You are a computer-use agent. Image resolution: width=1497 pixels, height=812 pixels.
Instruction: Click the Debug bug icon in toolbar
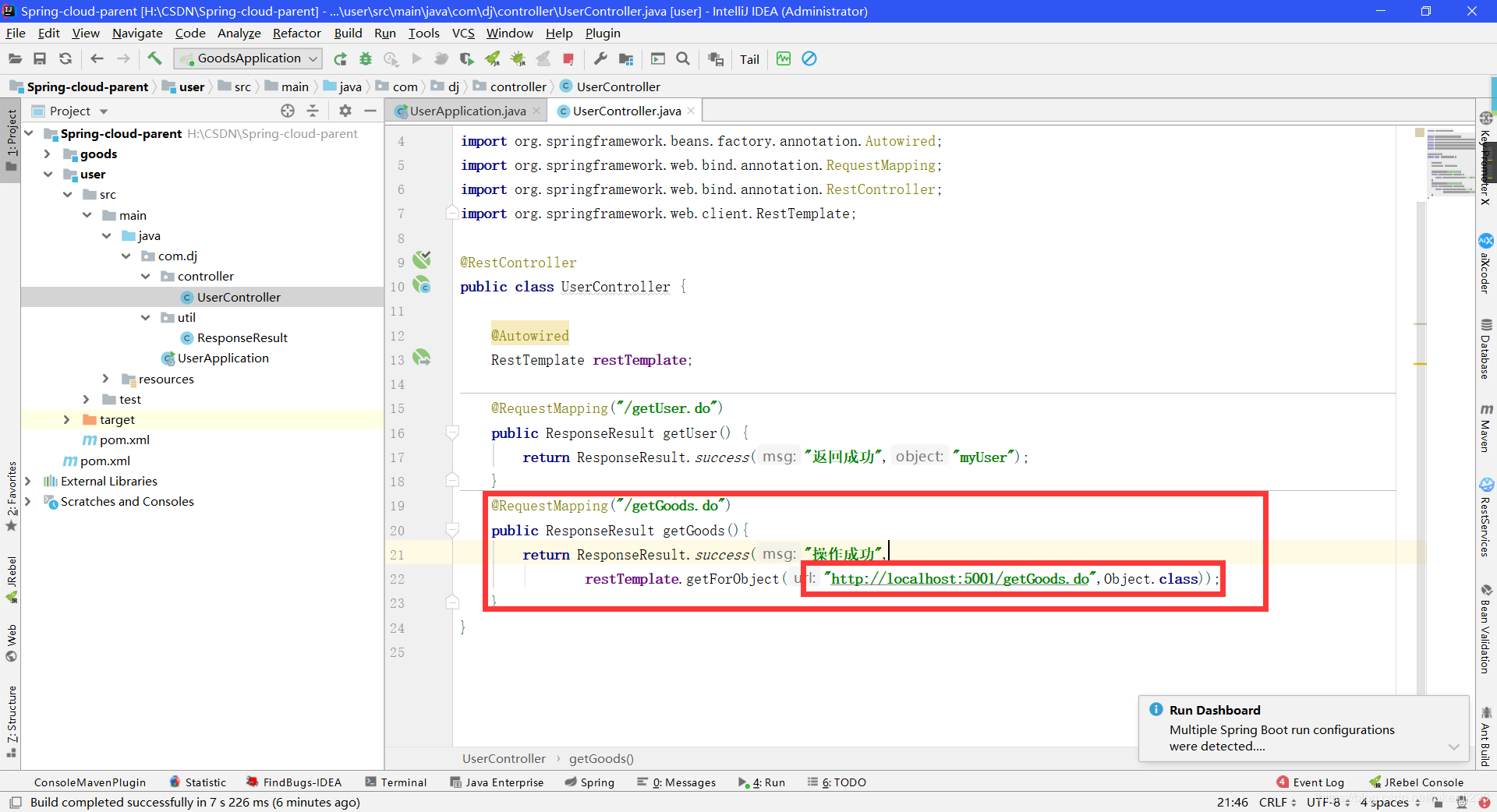tap(366, 58)
